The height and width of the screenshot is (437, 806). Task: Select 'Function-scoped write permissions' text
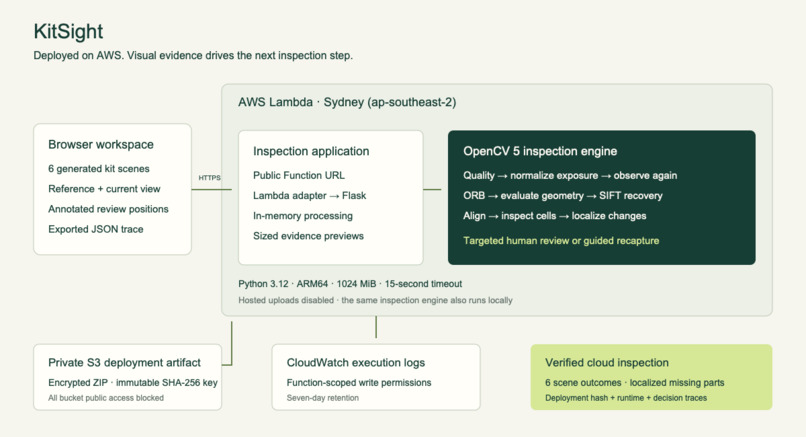click(359, 383)
